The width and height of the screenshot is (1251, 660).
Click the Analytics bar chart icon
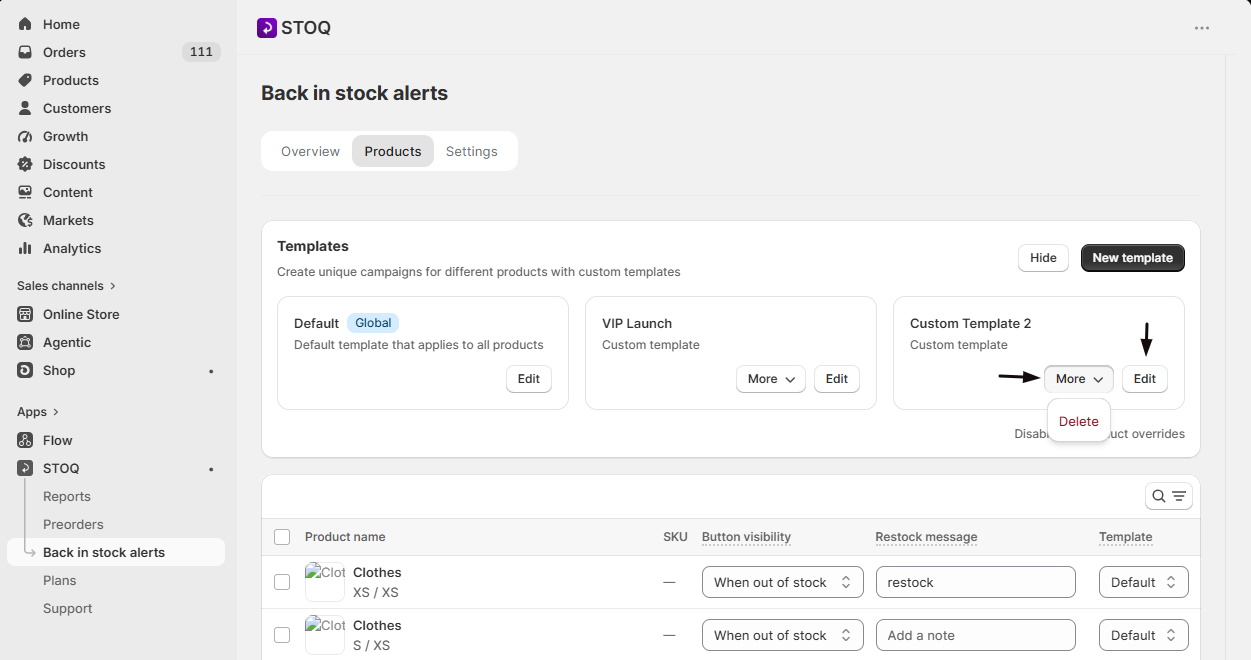(x=25, y=248)
